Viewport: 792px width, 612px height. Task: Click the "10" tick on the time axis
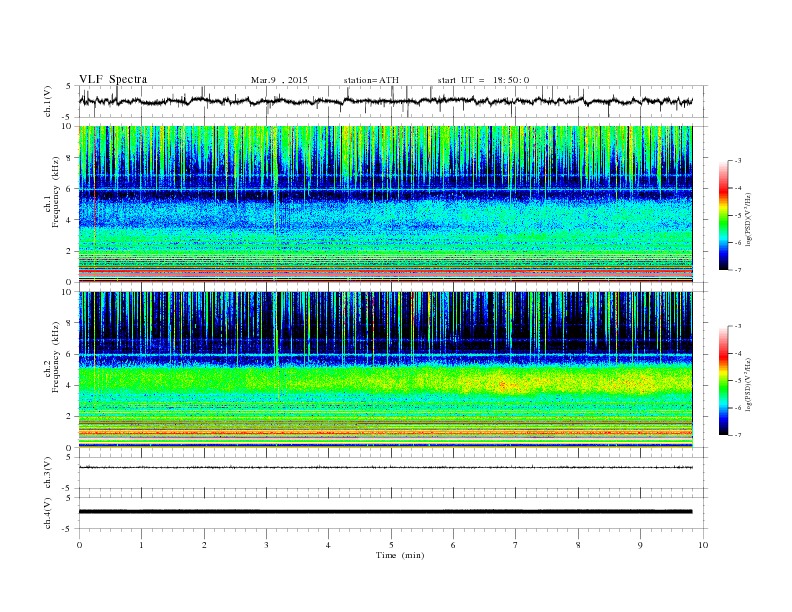point(703,545)
